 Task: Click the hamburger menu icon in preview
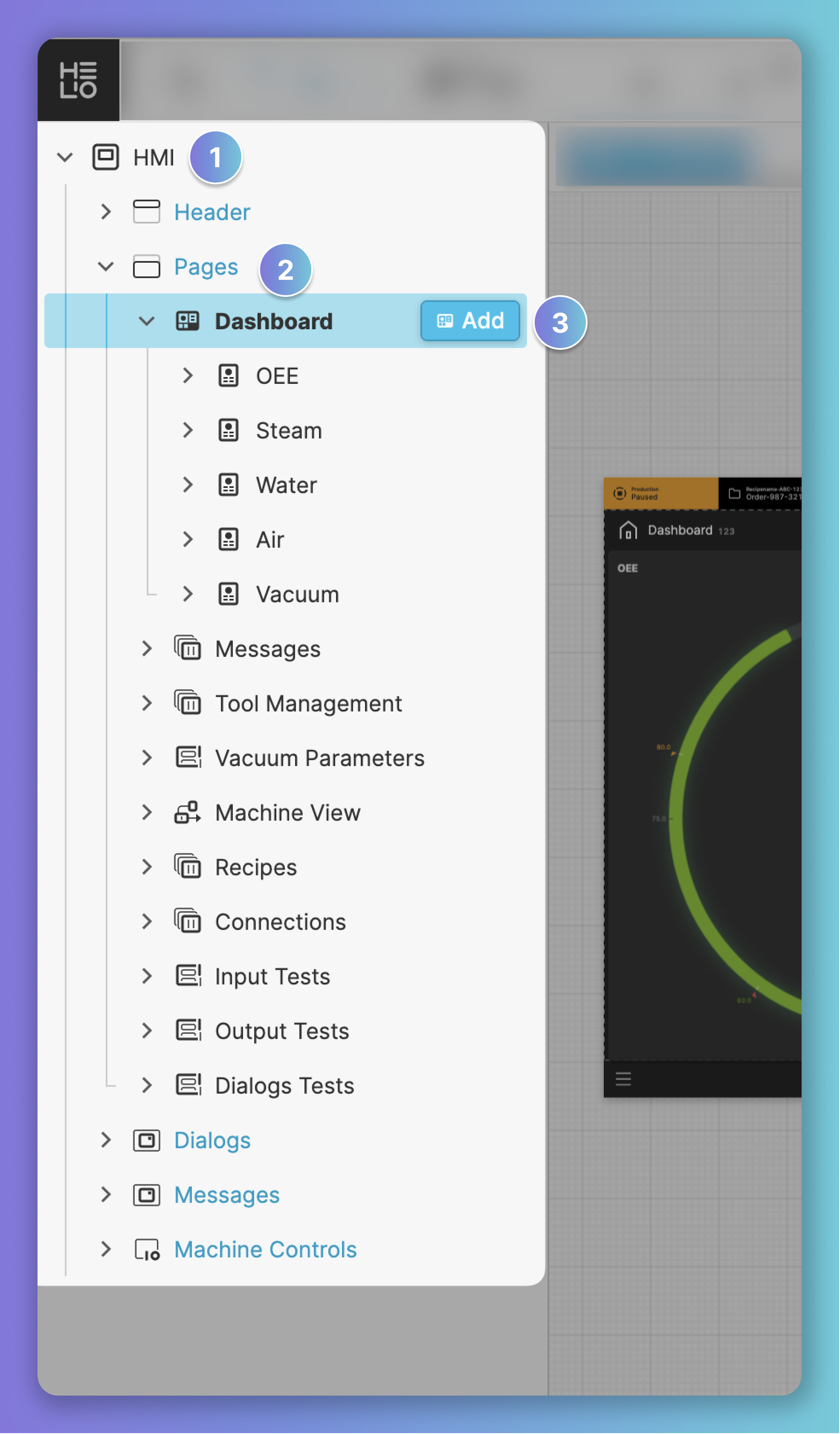[x=623, y=1079]
